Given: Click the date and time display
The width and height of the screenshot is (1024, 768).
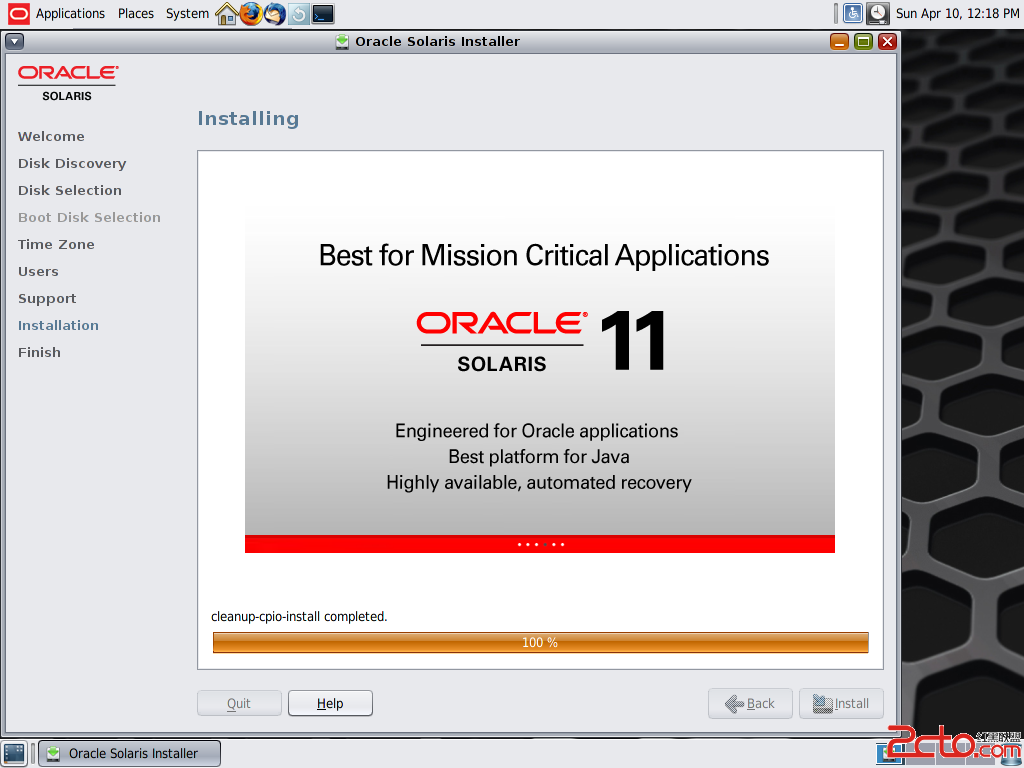Looking at the screenshot, I should [x=957, y=13].
